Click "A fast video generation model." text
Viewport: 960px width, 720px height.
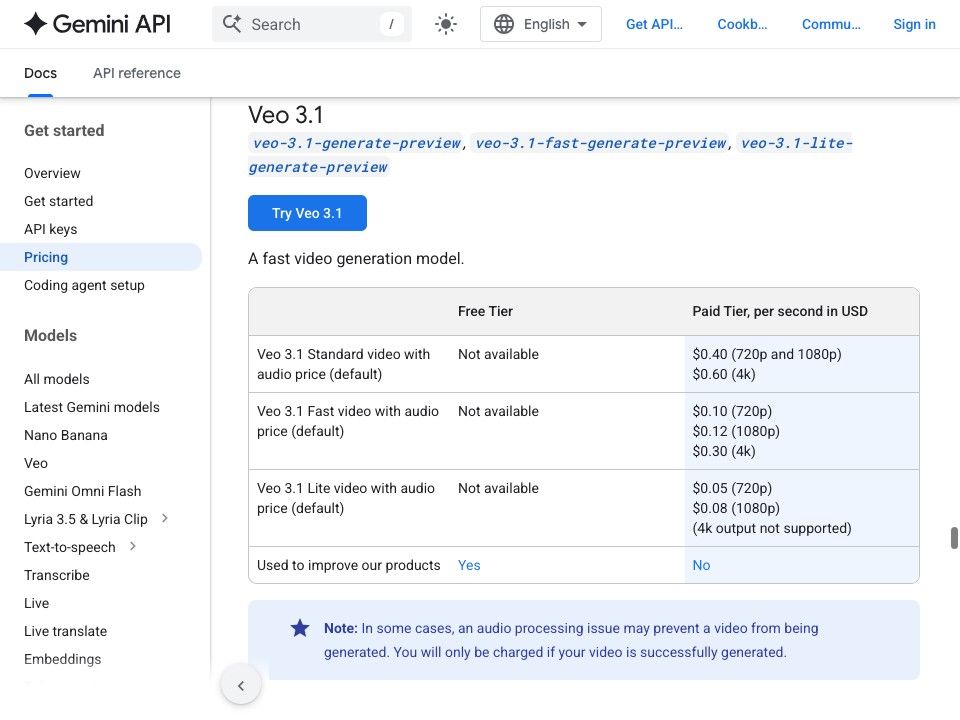356,258
